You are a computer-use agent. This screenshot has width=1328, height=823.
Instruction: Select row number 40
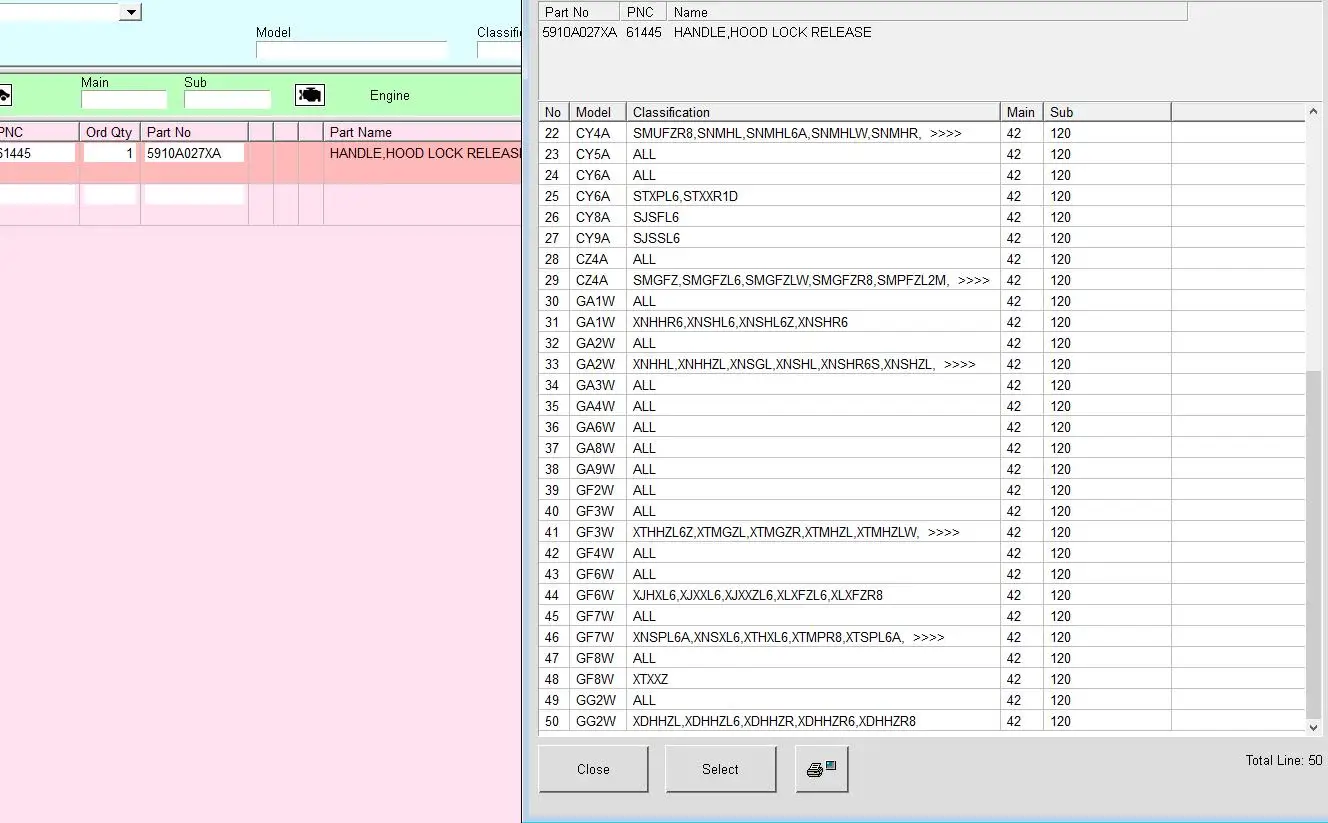pos(922,511)
